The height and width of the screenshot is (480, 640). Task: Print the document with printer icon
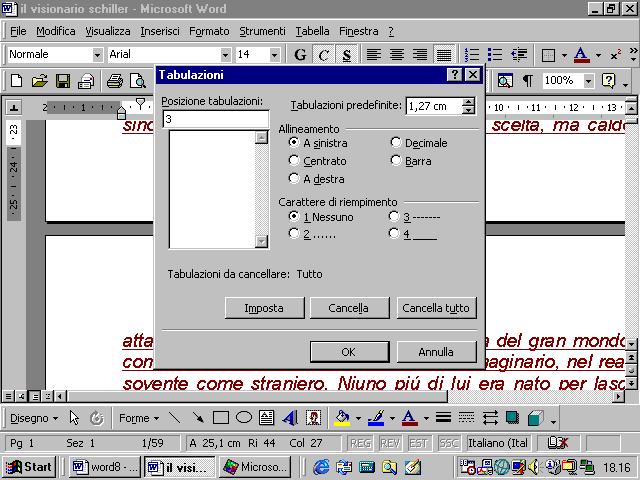pos(115,81)
